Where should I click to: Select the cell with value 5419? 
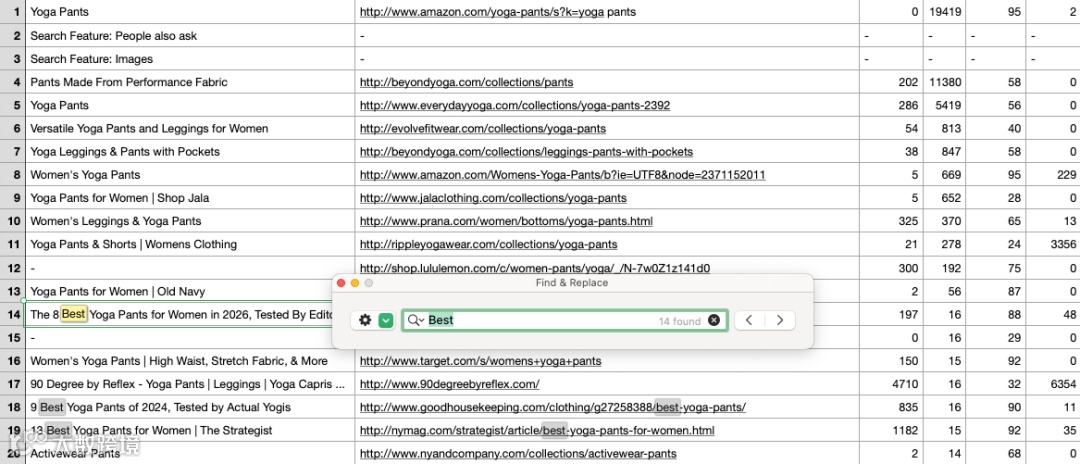pyautogui.click(x=943, y=105)
